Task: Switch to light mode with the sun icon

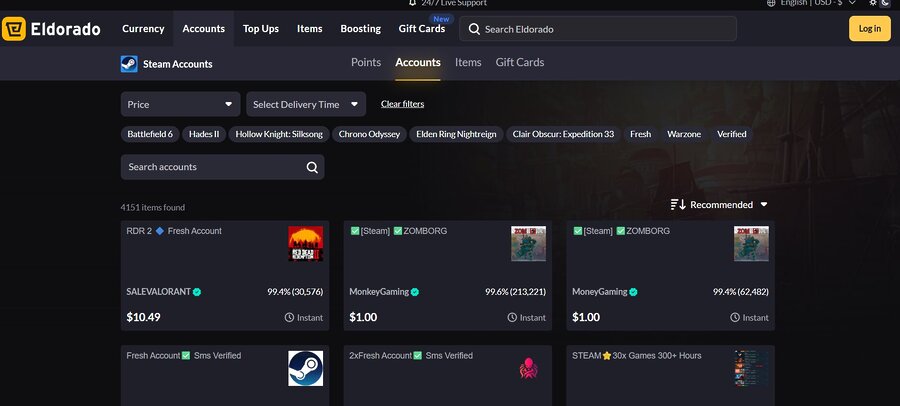Action: pyautogui.click(x=873, y=3)
